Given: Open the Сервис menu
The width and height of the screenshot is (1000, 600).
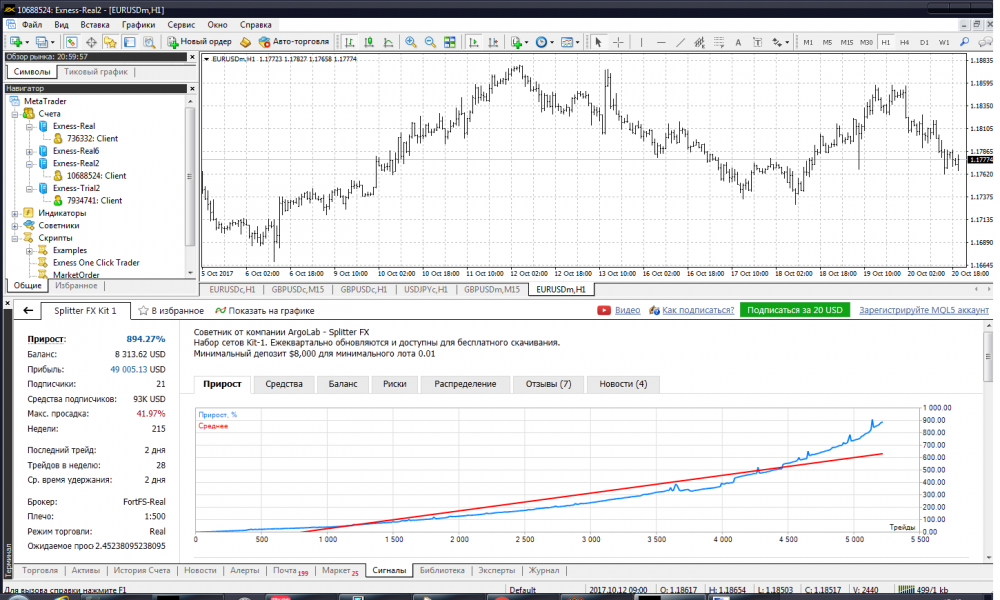Looking at the screenshot, I should click(181, 25).
